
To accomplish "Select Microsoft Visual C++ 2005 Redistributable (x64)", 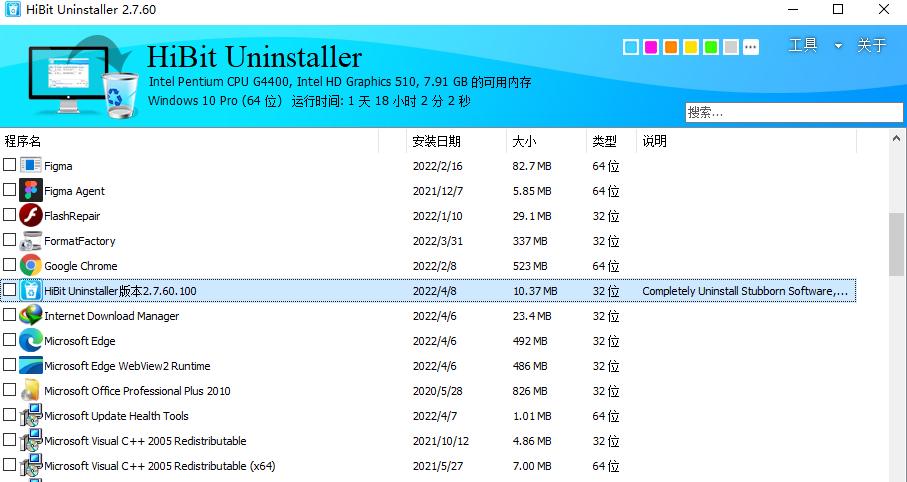I will coord(428,465).
